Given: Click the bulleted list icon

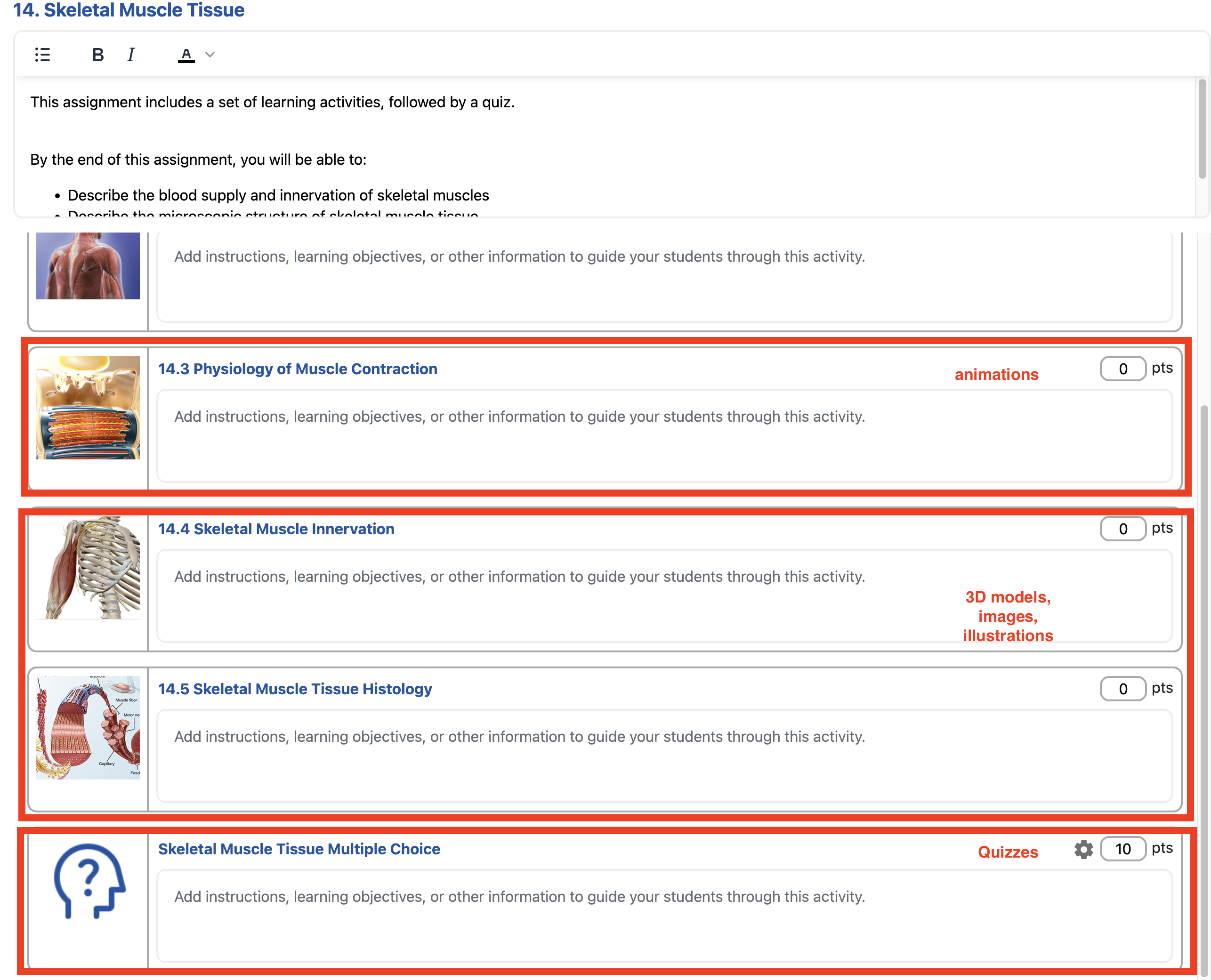Looking at the screenshot, I should [42, 55].
